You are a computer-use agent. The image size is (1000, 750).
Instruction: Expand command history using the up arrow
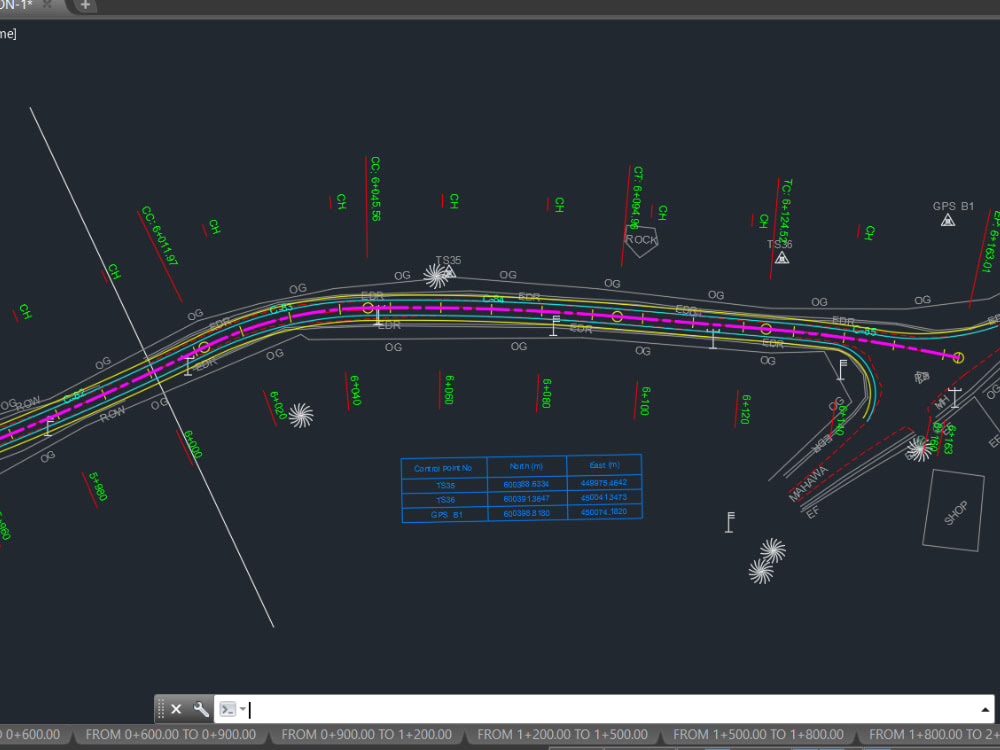point(986,709)
